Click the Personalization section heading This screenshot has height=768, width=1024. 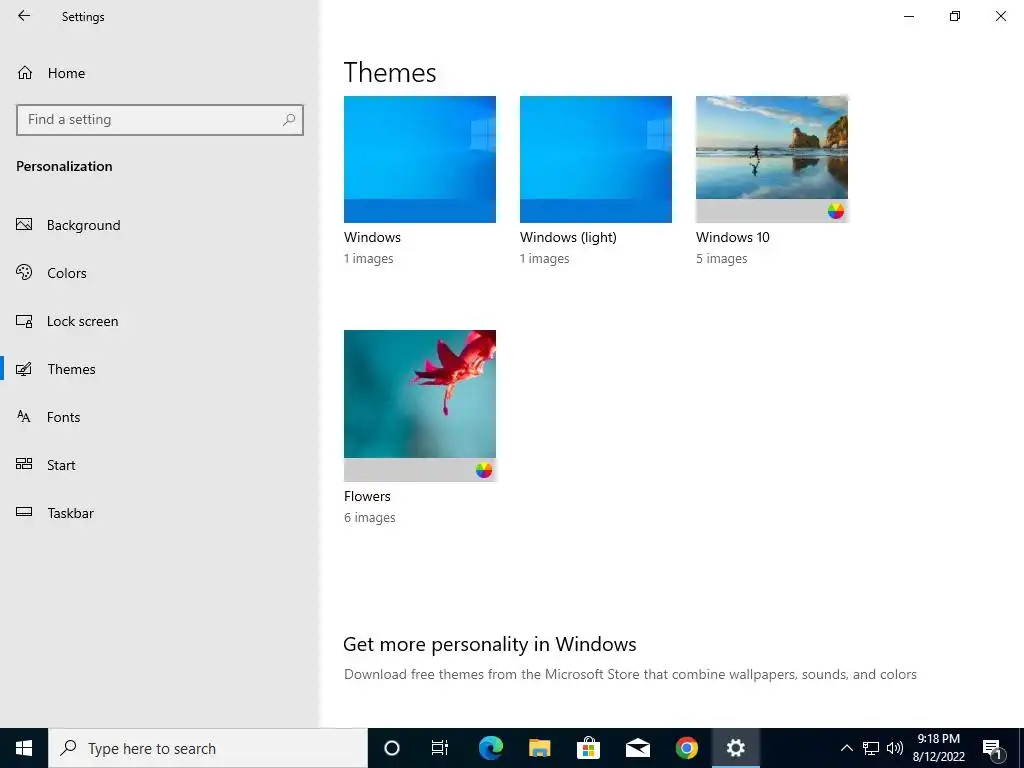click(x=64, y=166)
